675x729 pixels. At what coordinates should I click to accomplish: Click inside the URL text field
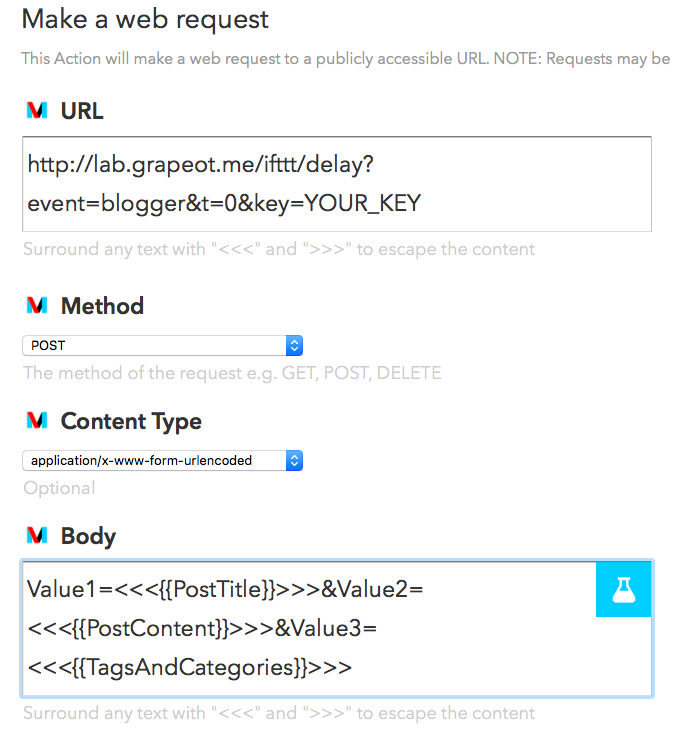click(337, 184)
